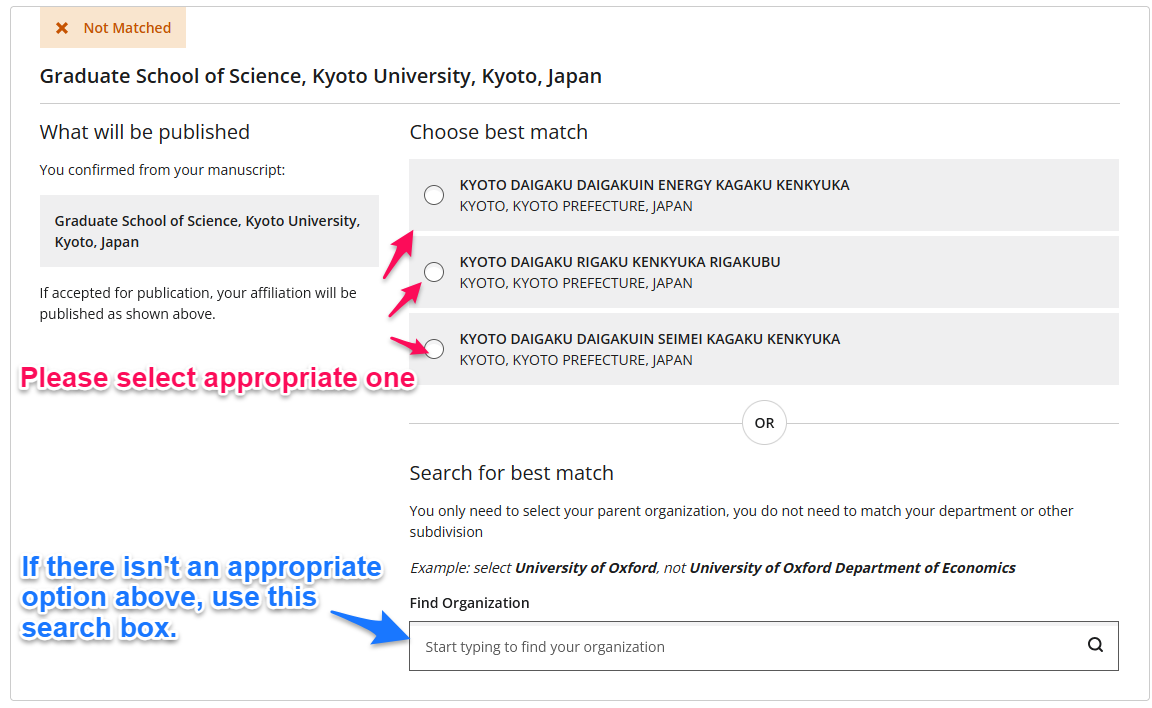
Task: Click the blue arrow pointing to search box
Action: pyautogui.click(x=370, y=626)
